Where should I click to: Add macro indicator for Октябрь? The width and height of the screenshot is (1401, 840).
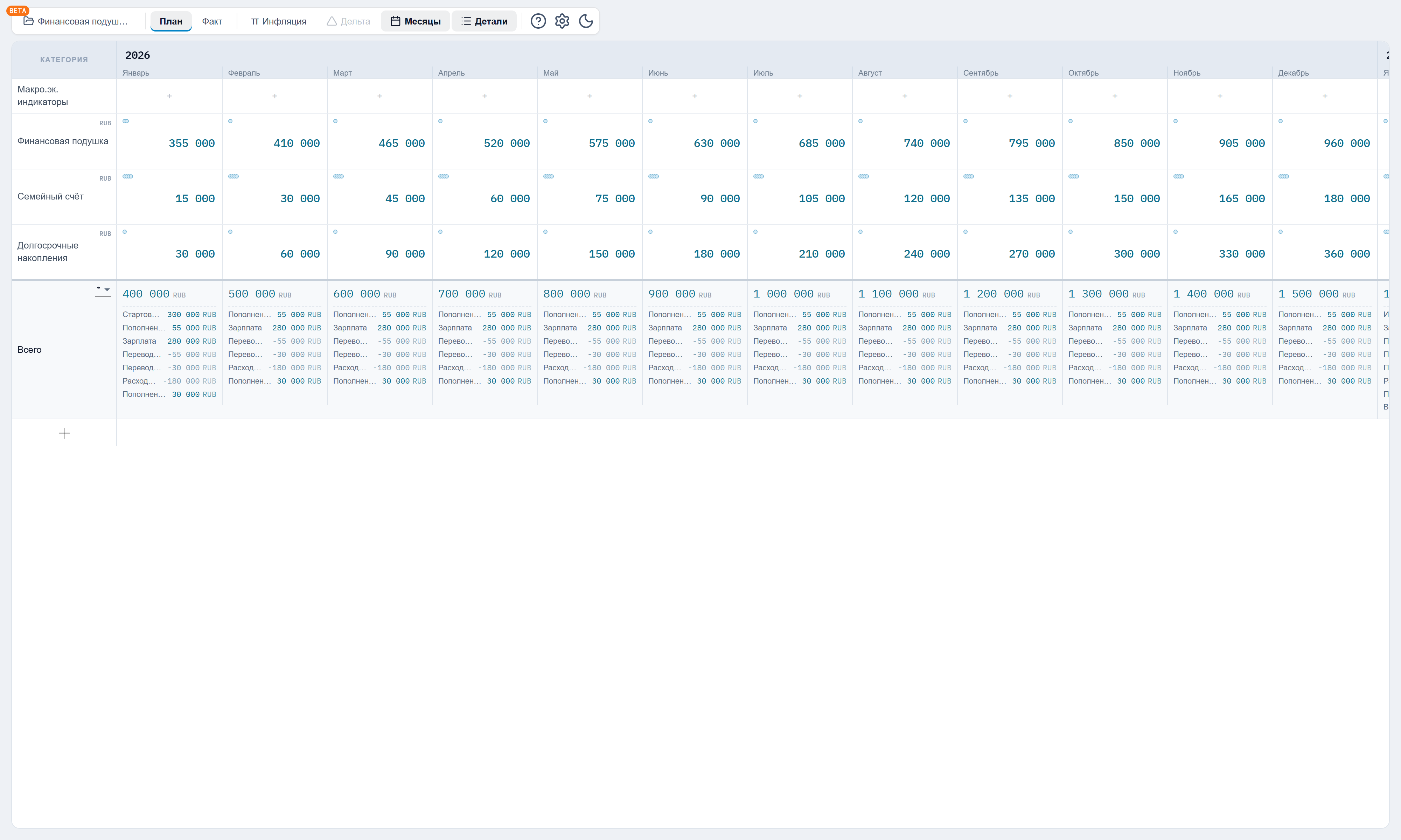point(1115,96)
